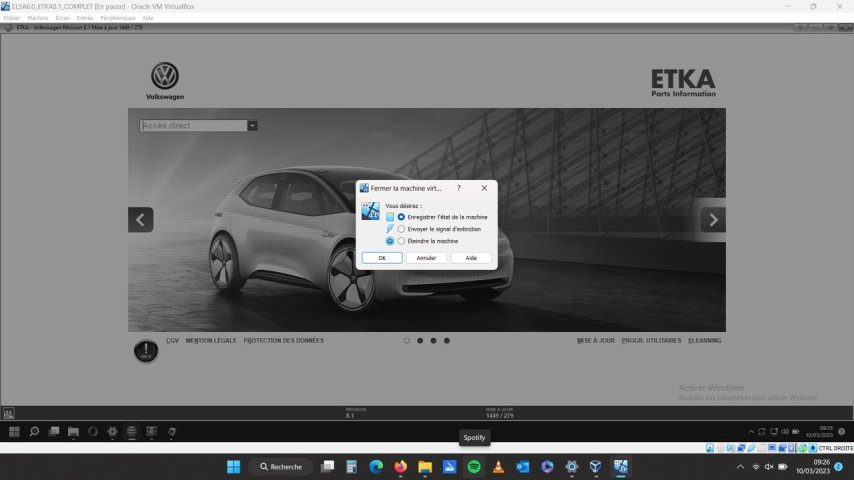Open the host clock showing 09:26
This screenshot has height=480, width=854.
(813, 467)
